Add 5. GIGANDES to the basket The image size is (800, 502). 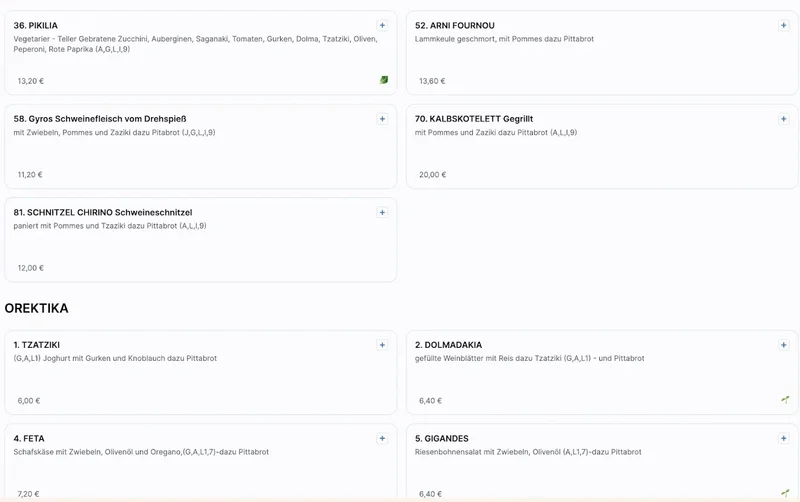click(x=784, y=438)
